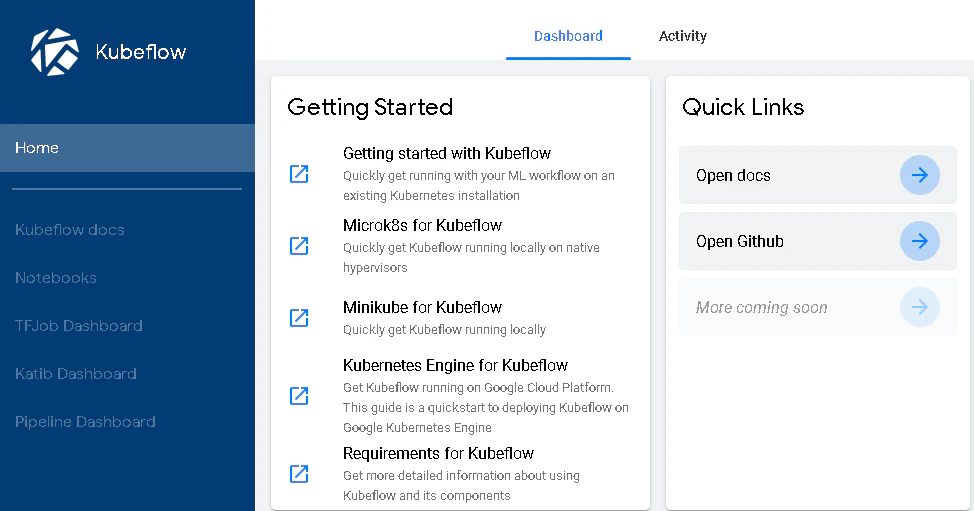Open Kubeflow docs from the sidebar
The height and width of the screenshot is (511, 974).
pos(70,230)
